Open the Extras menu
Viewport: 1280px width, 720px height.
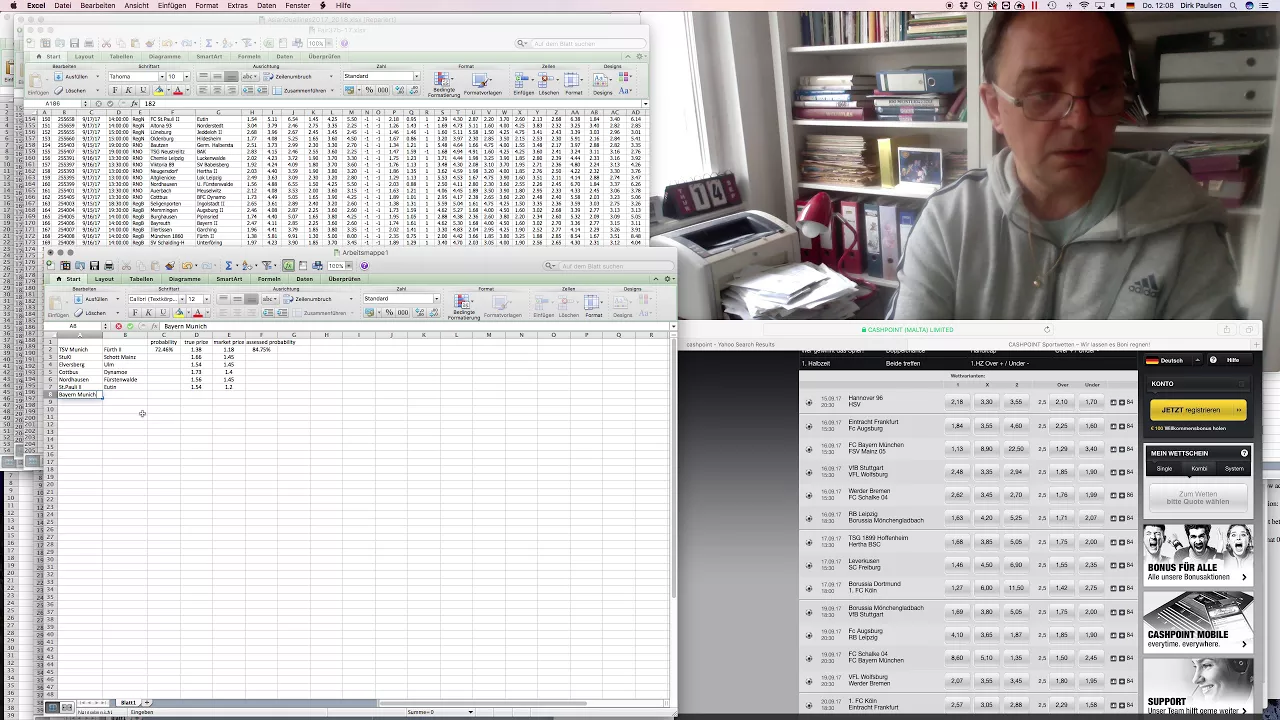(237, 5)
